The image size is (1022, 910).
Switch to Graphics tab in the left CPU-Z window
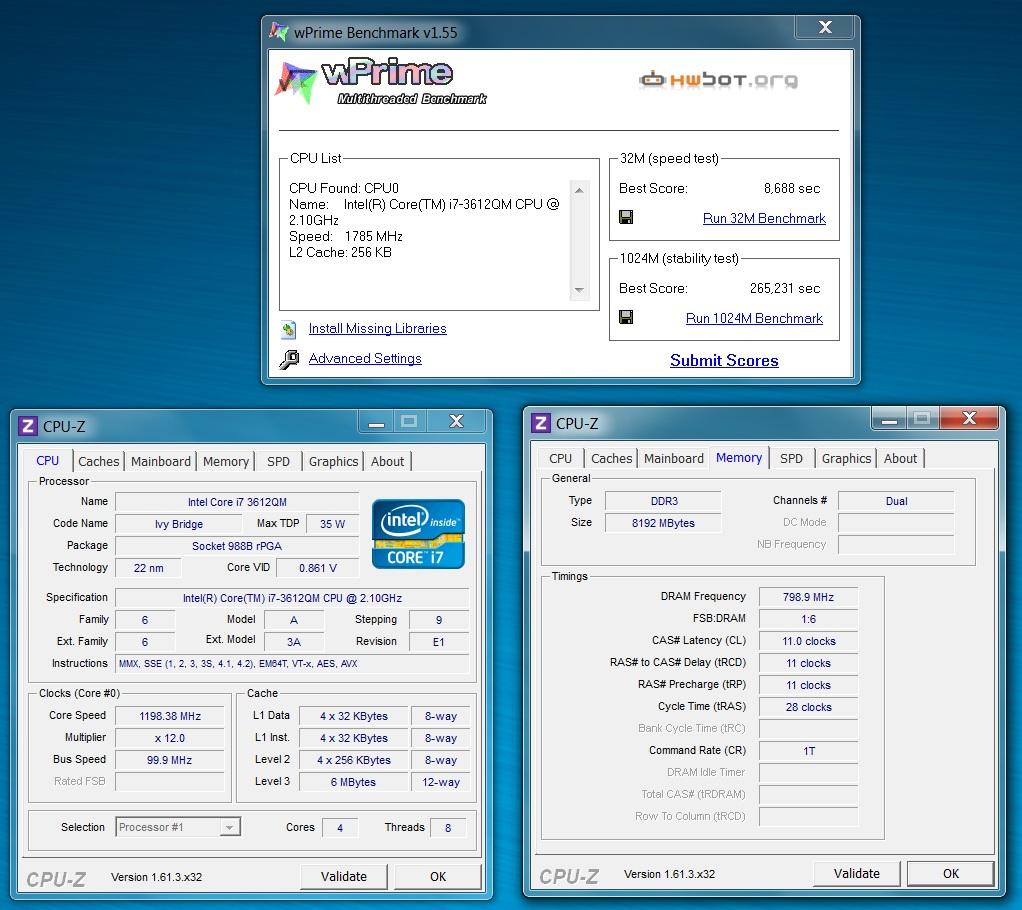(333, 462)
